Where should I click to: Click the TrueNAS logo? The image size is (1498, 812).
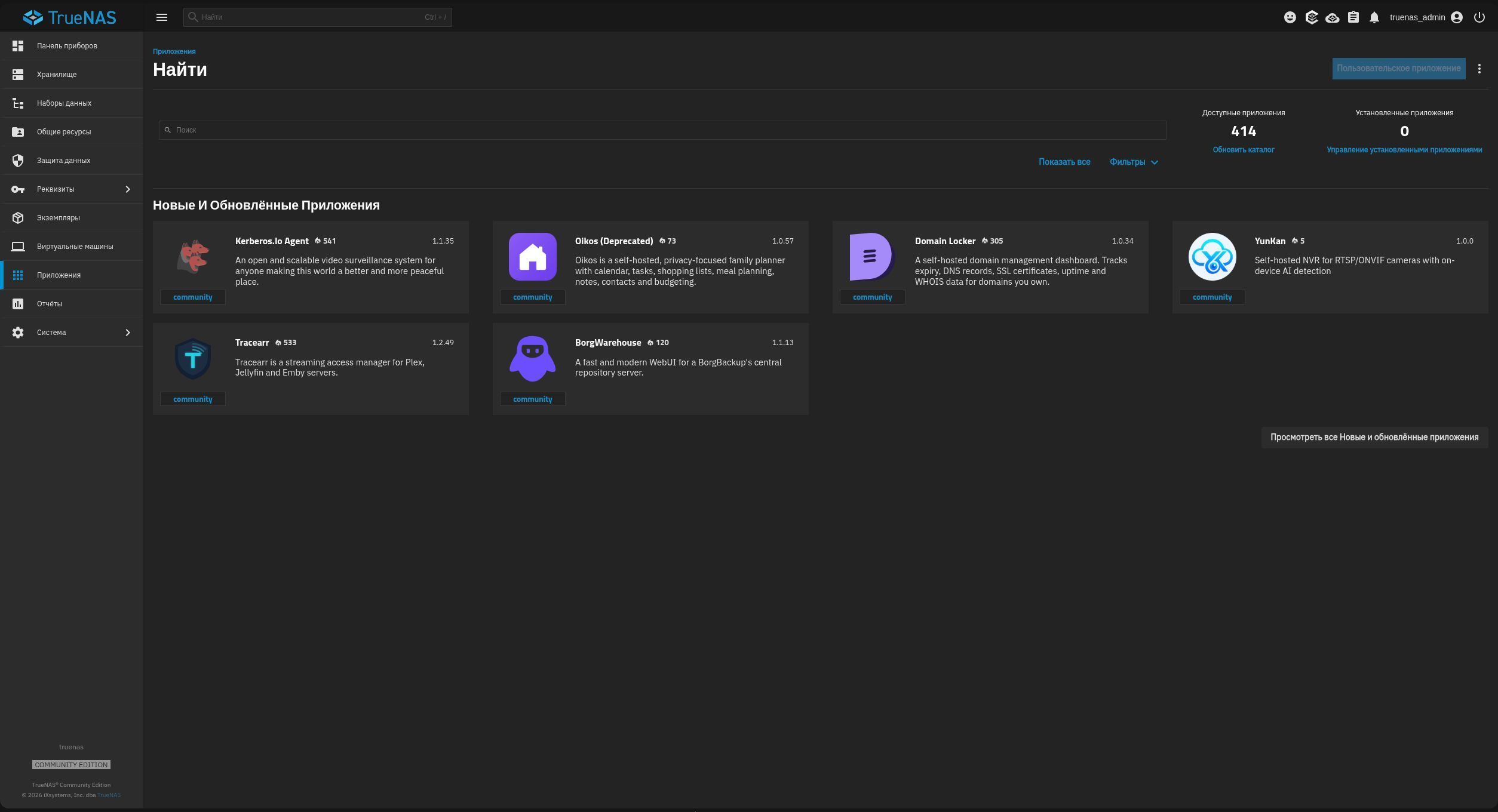pyautogui.click(x=69, y=17)
